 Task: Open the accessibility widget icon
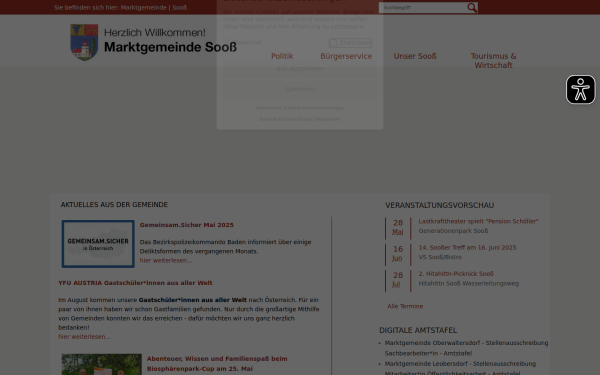click(x=580, y=90)
